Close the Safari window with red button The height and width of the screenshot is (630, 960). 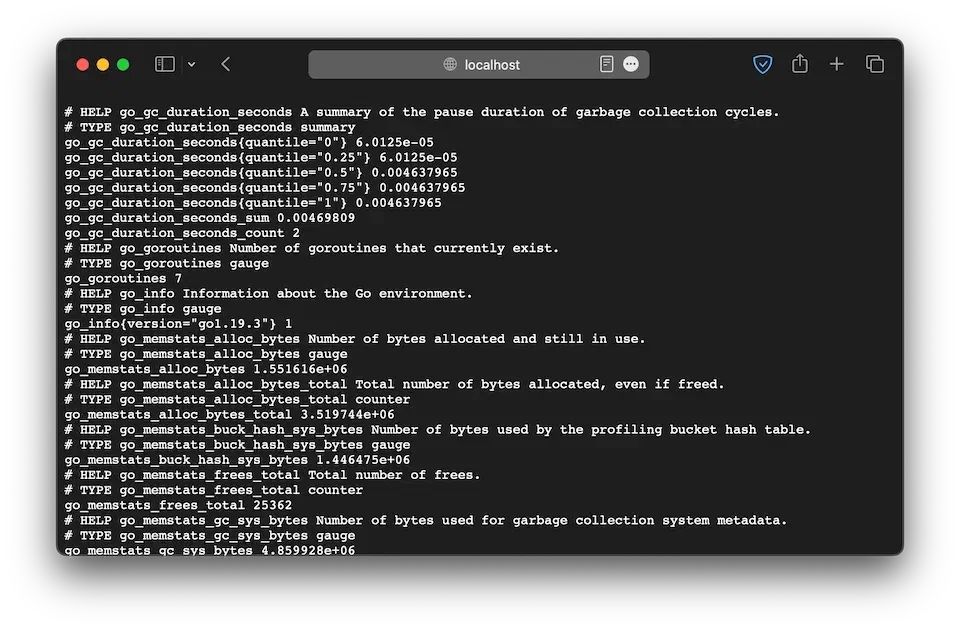pos(83,65)
